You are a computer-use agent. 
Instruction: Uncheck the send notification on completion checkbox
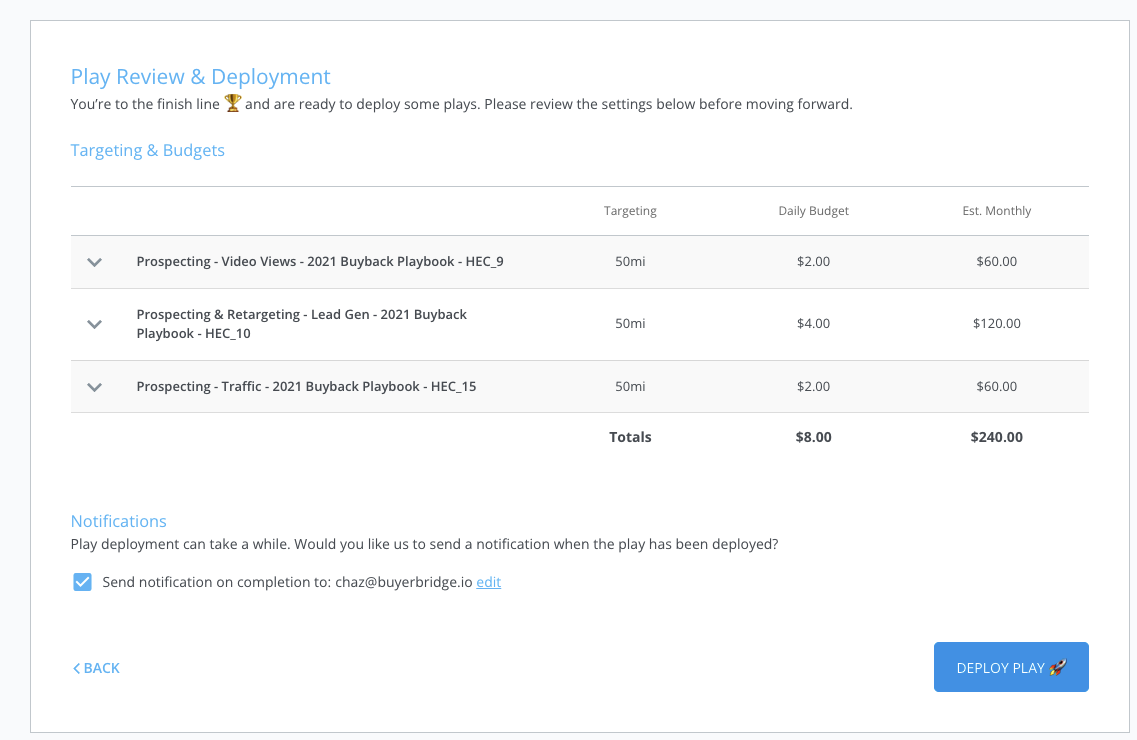point(83,582)
